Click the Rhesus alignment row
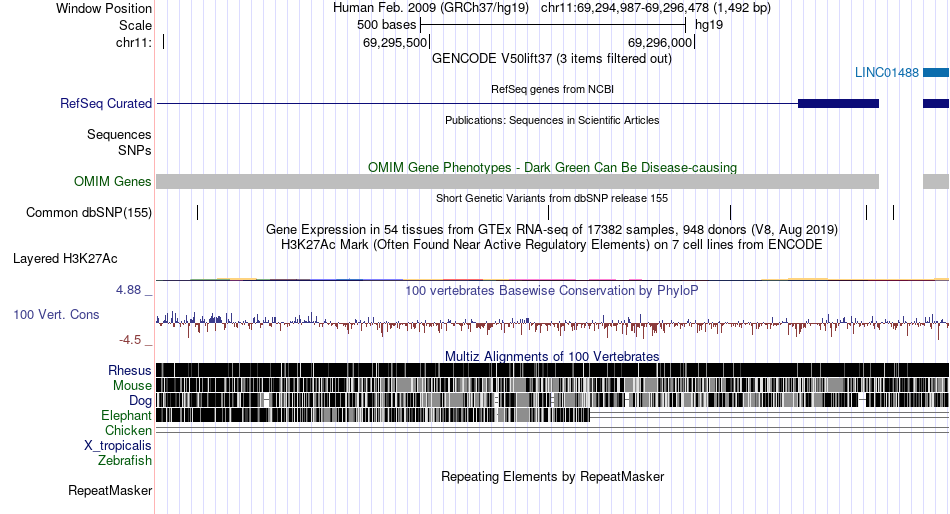The image size is (950, 514). click(x=553, y=370)
